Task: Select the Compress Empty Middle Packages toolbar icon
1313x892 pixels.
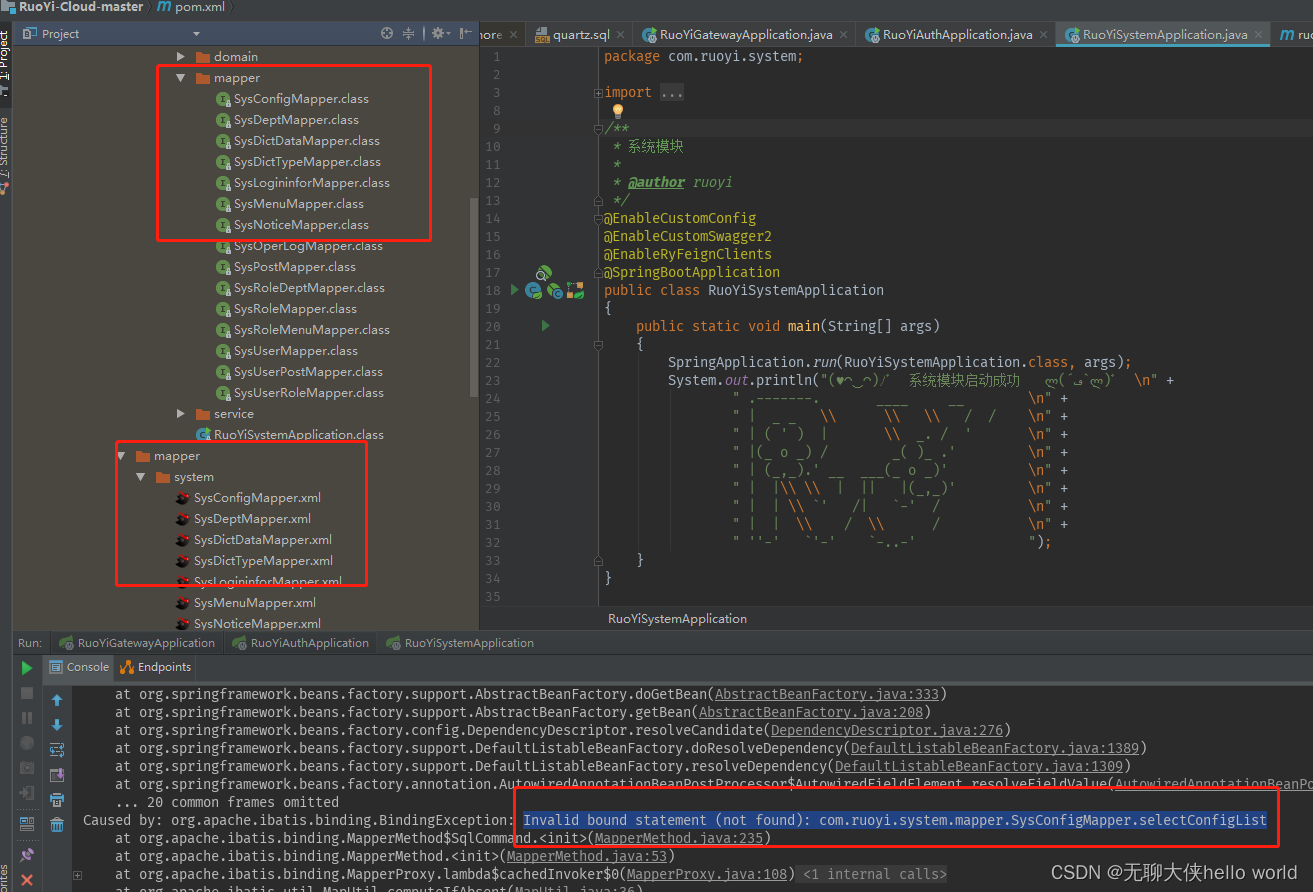Action: [x=408, y=33]
